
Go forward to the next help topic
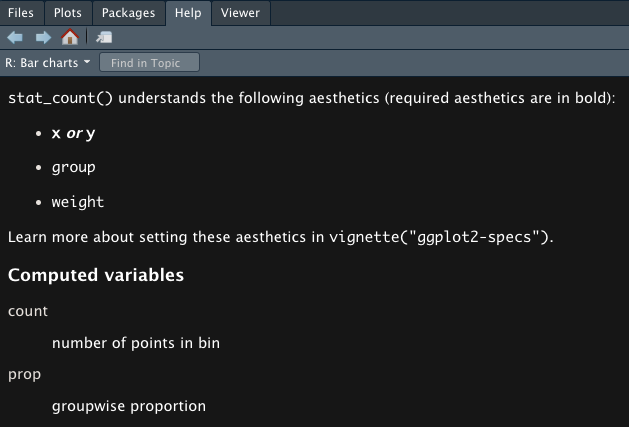(42, 38)
